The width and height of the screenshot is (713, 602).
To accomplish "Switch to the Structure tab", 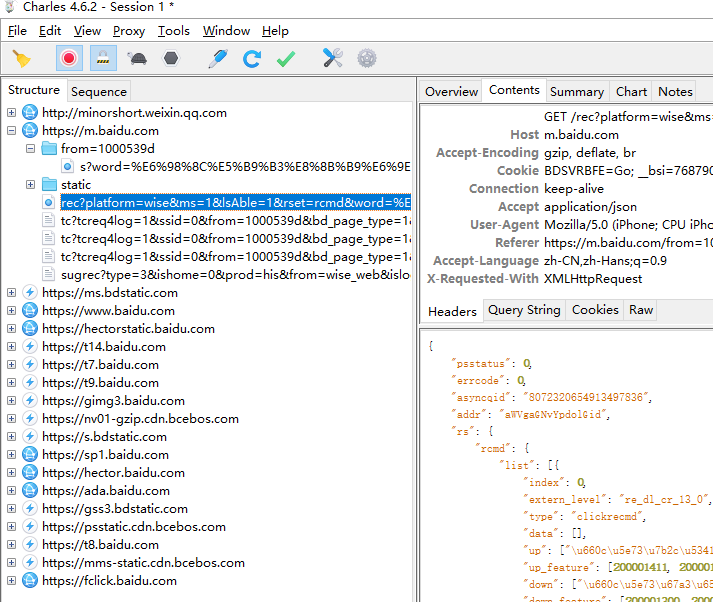I will 34,90.
